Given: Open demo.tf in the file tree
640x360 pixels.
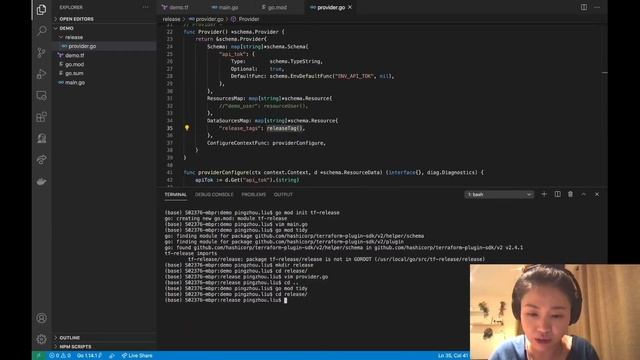Looking at the screenshot, I should pyautogui.click(x=74, y=55).
